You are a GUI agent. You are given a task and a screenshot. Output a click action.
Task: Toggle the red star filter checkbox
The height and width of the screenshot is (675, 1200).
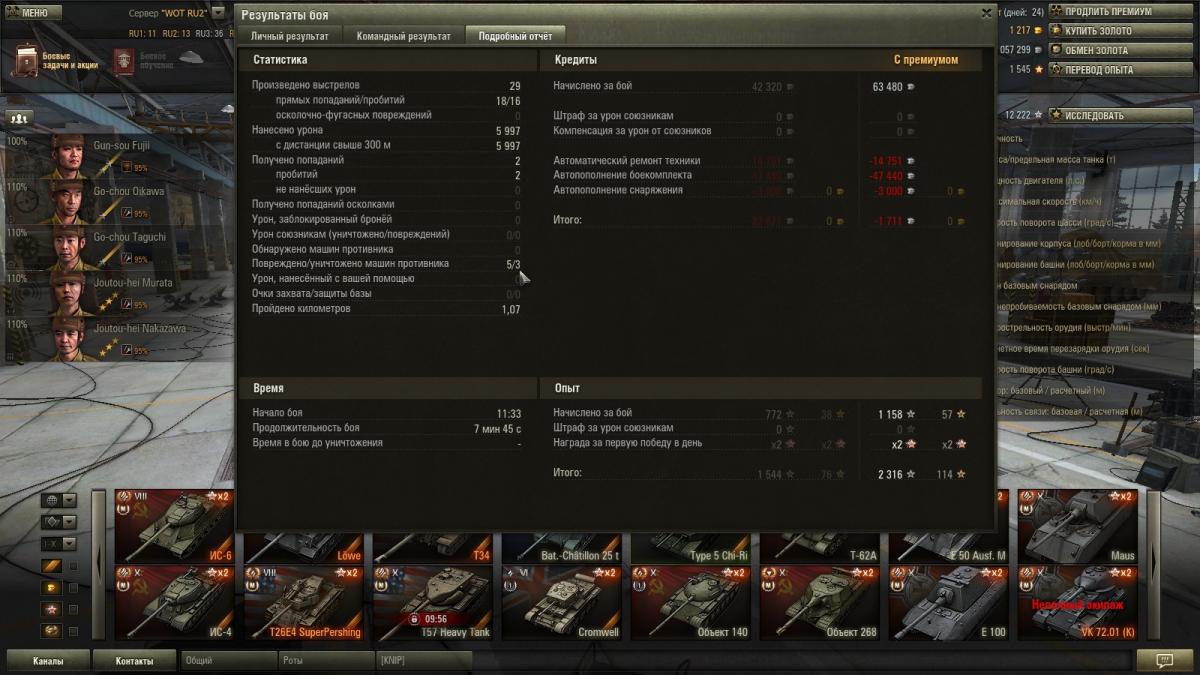click(x=73, y=609)
